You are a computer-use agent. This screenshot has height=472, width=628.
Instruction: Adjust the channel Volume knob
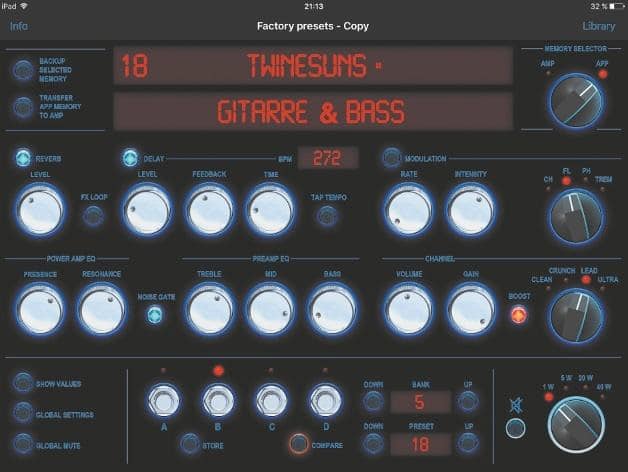pos(409,310)
